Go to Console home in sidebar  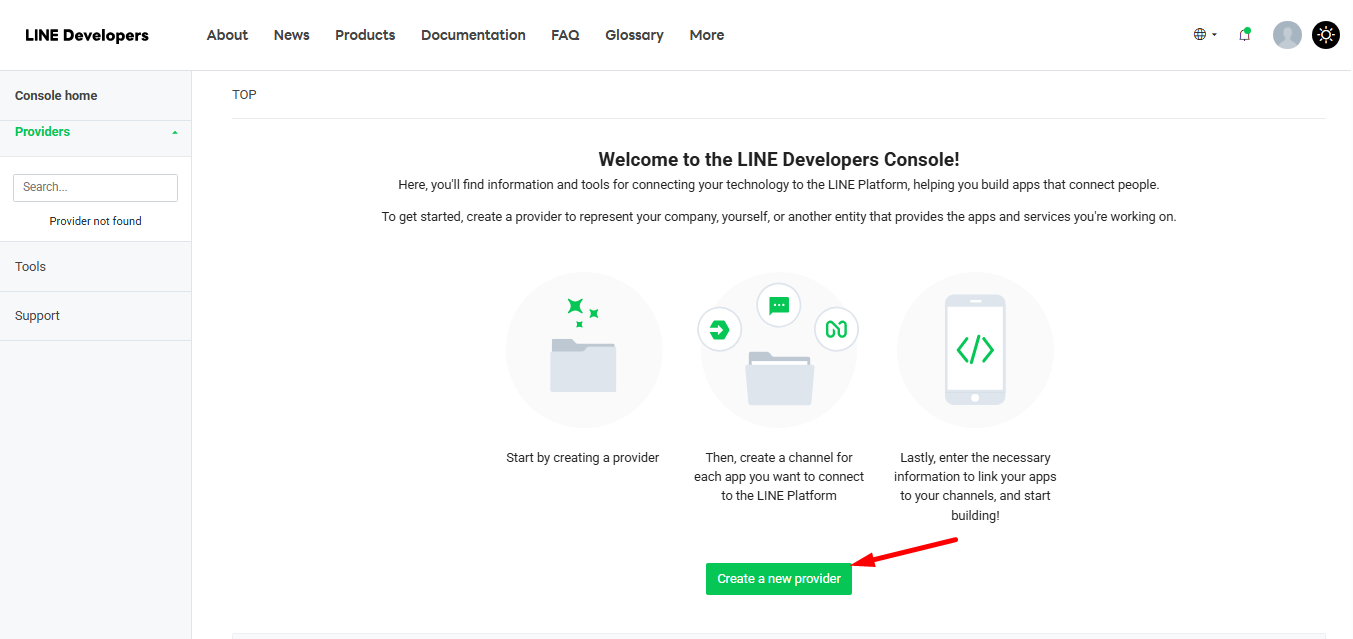click(56, 94)
